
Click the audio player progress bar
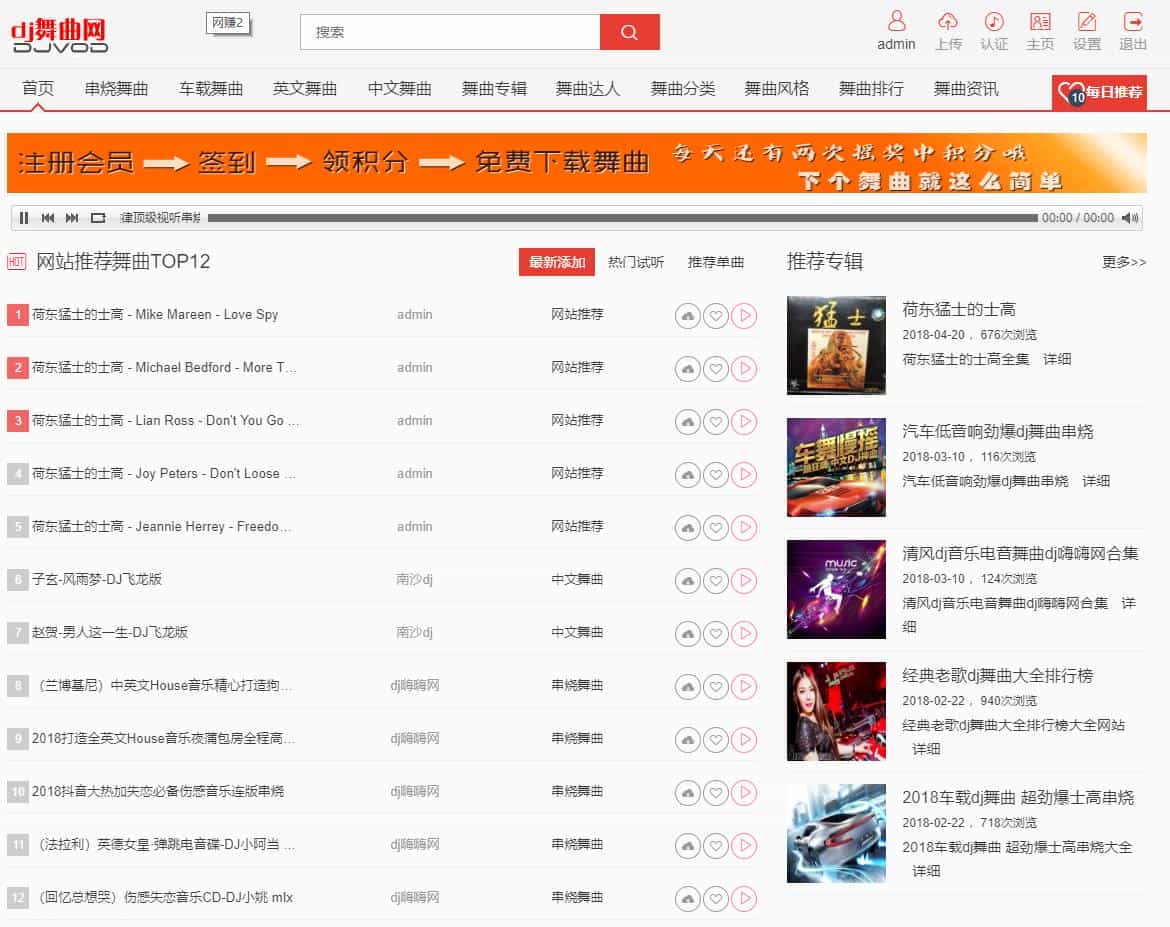[622, 218]
